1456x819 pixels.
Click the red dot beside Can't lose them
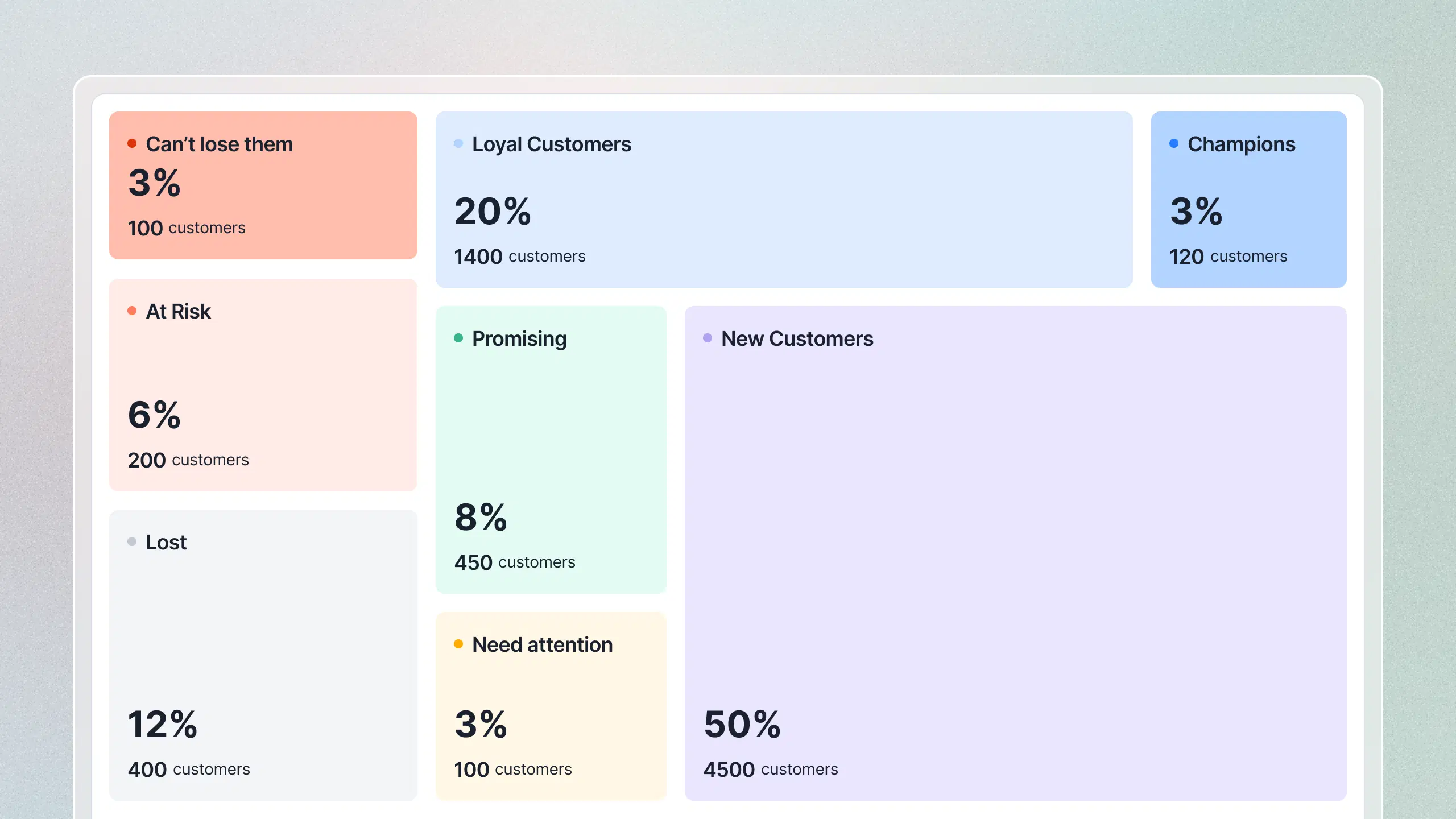click(x=132, y=143)
